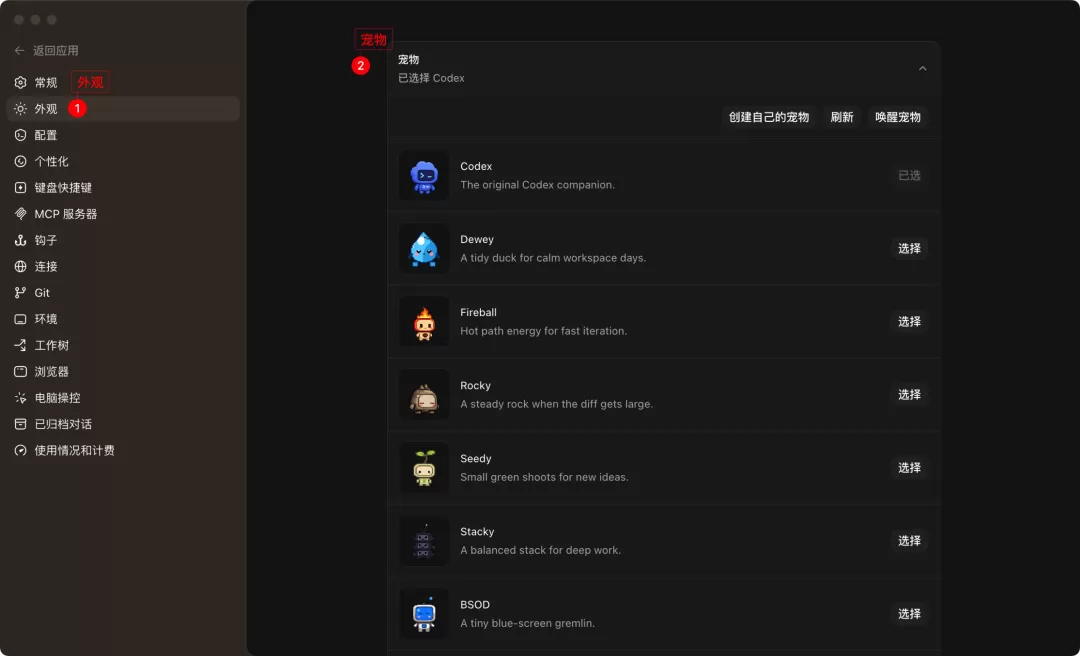1080x656 pixels.
Task: Open 常规 settings page
Action: tap(46, 83)
